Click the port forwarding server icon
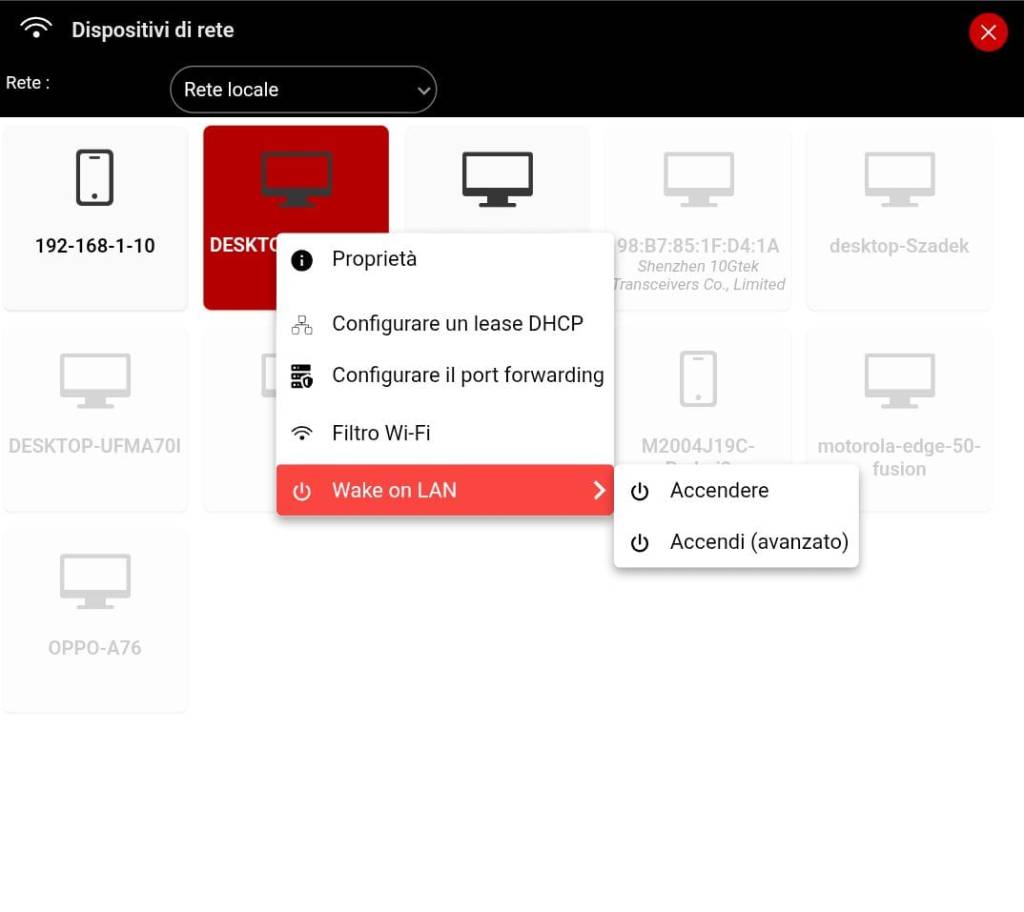Image resolution: width=1024 pixels, height=912 pixels. click(301, 376)
